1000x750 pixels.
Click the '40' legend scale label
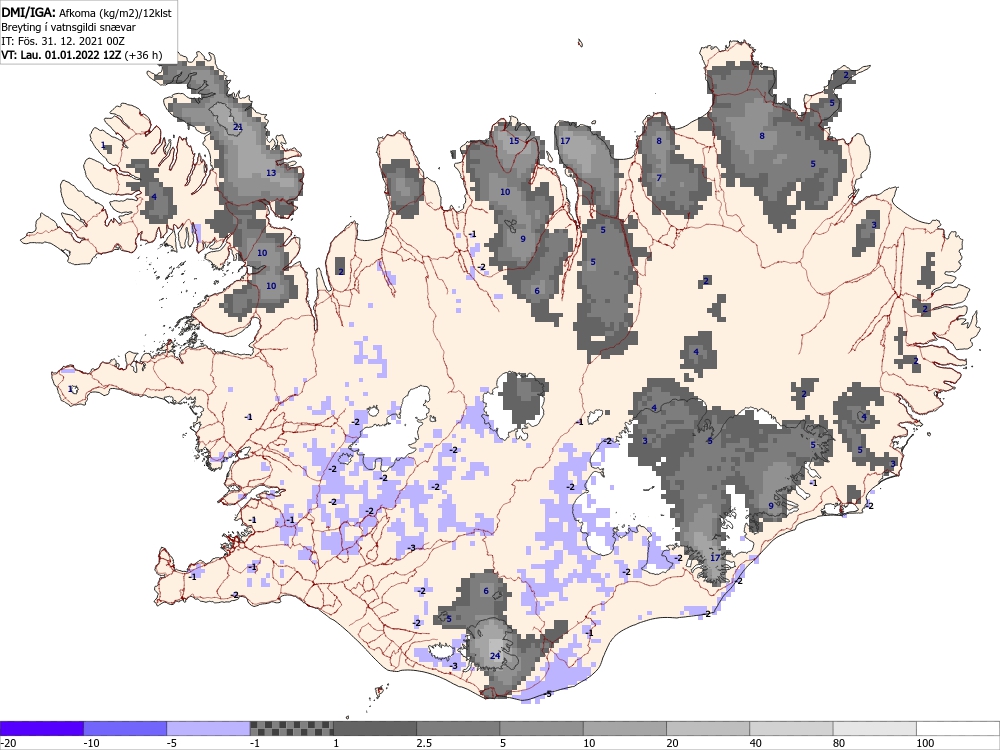(756, 743)
